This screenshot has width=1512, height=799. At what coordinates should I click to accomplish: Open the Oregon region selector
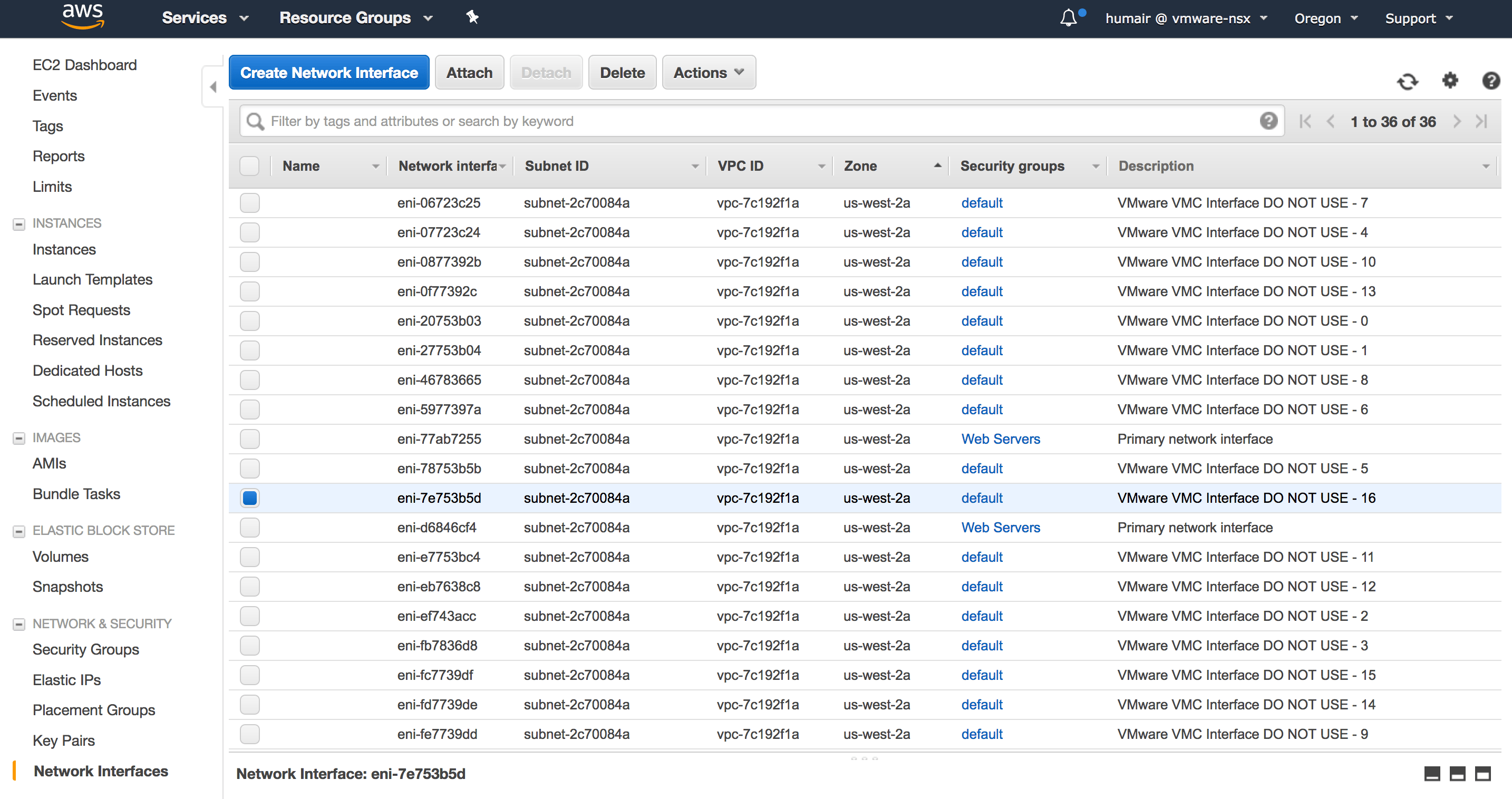point(1326,18)
